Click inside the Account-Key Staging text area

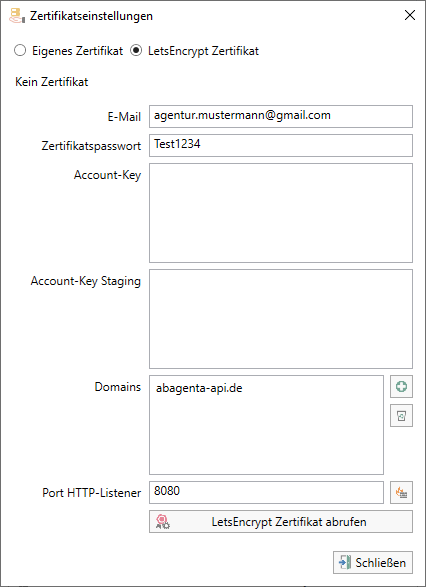pyautogui.click(x=281, y=319)
